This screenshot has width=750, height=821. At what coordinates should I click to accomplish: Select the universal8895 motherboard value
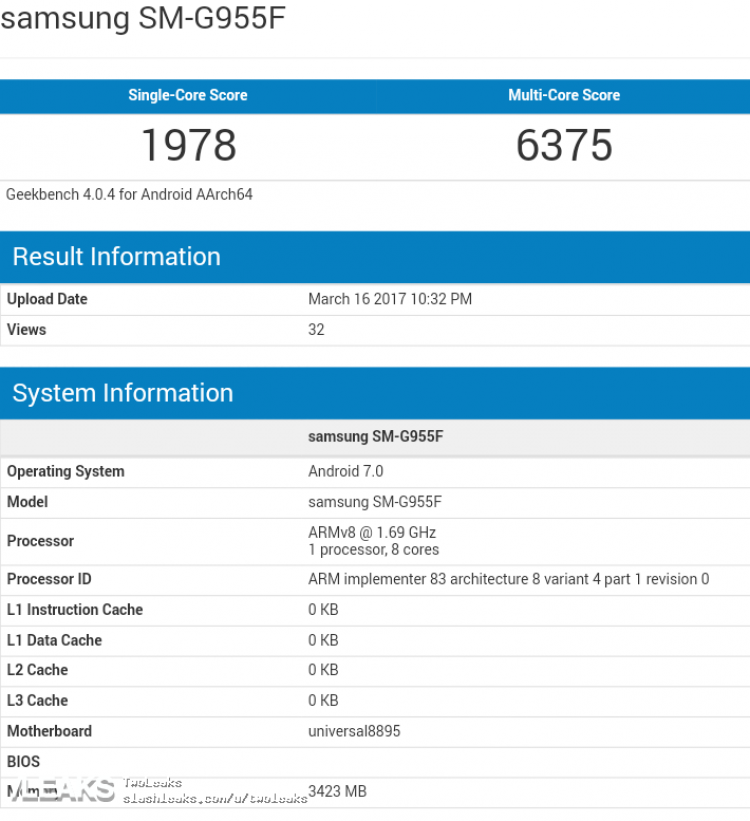pyautogui.click(x=354, y=731)
